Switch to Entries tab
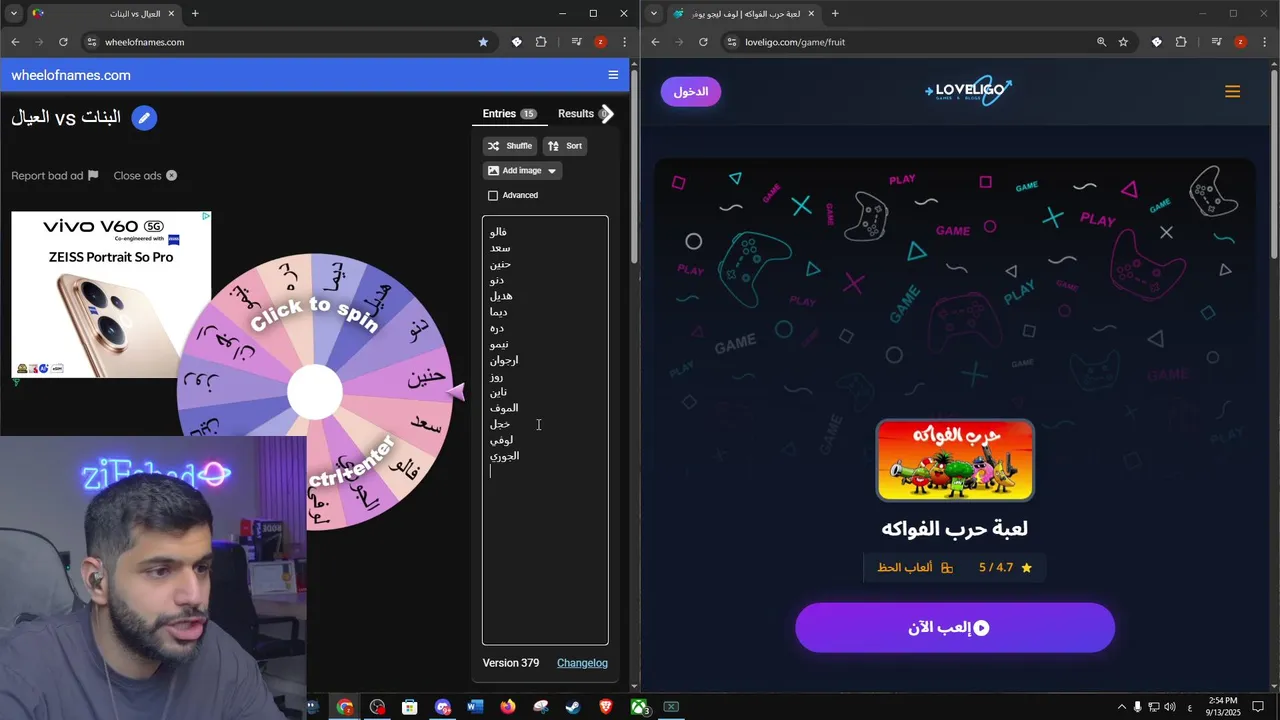The width and height of the screenshot is (1280, 720). 509,114
